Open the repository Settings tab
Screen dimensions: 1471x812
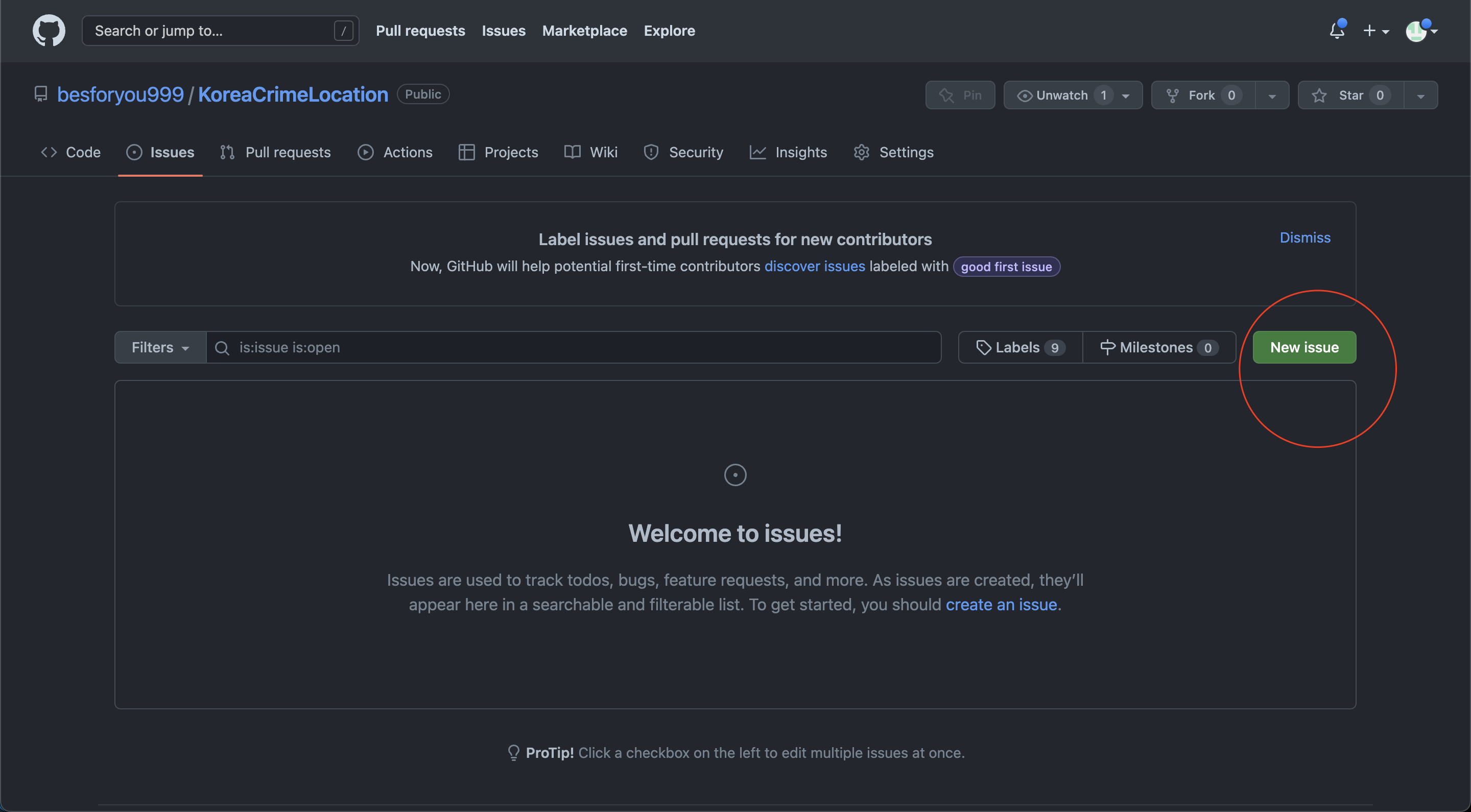pyautogui.click(x=894, y=152)
